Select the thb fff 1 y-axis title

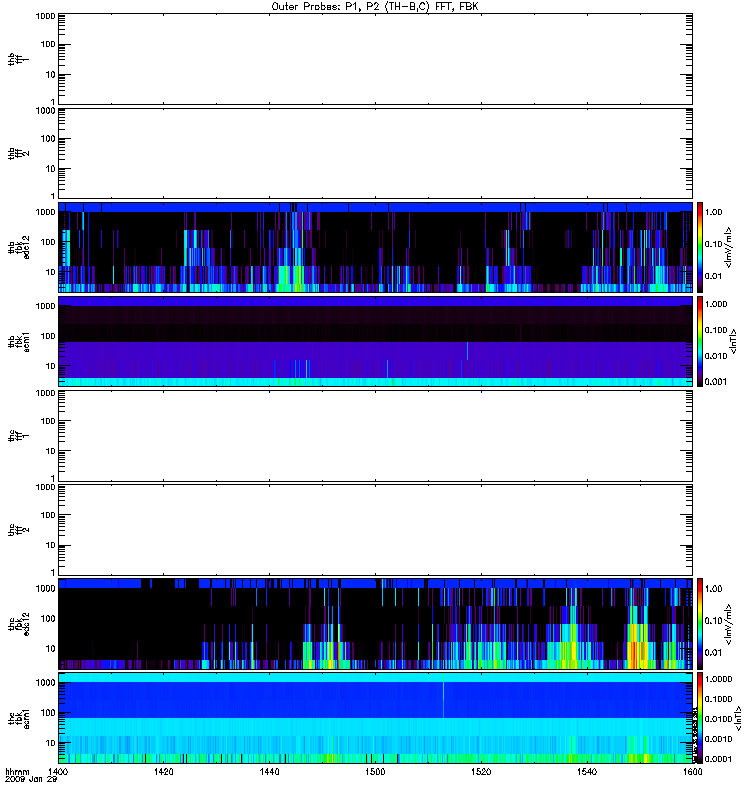point(19,59)
